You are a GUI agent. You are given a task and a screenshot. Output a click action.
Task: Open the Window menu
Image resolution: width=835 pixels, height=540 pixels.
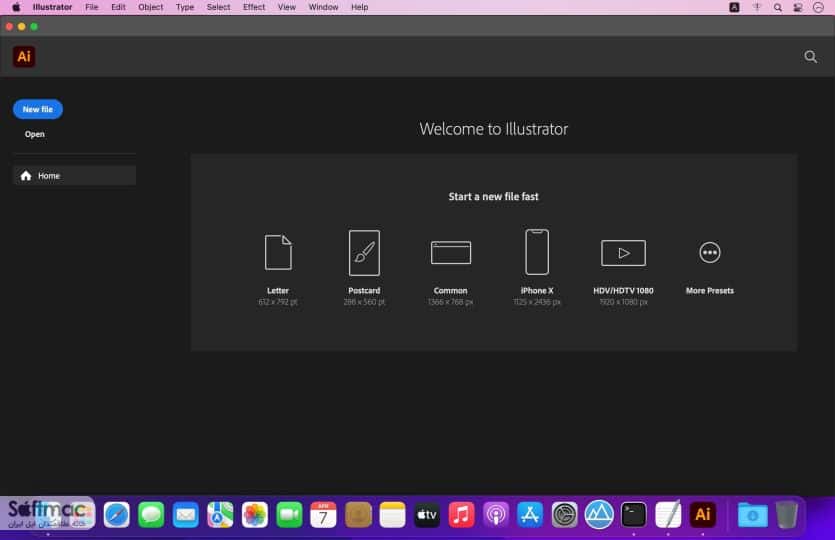click(323, 7)
